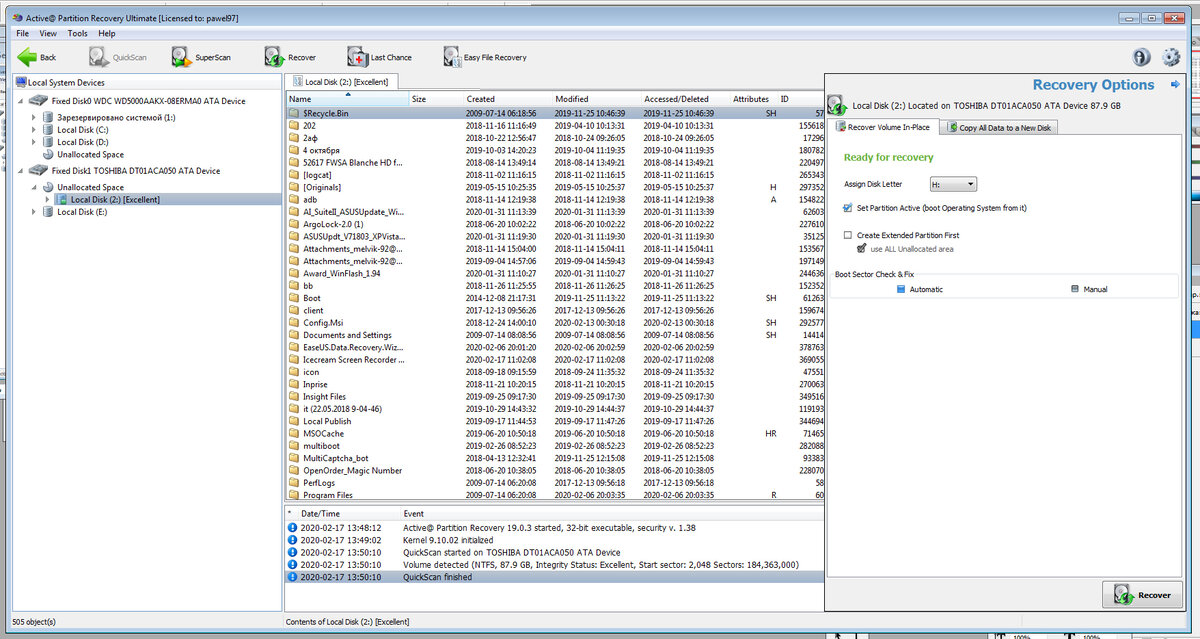Select Fixed Disk1 TOSHIBA drive icon
Viewport: 1200px width, 639px height.
coord(38,171)
